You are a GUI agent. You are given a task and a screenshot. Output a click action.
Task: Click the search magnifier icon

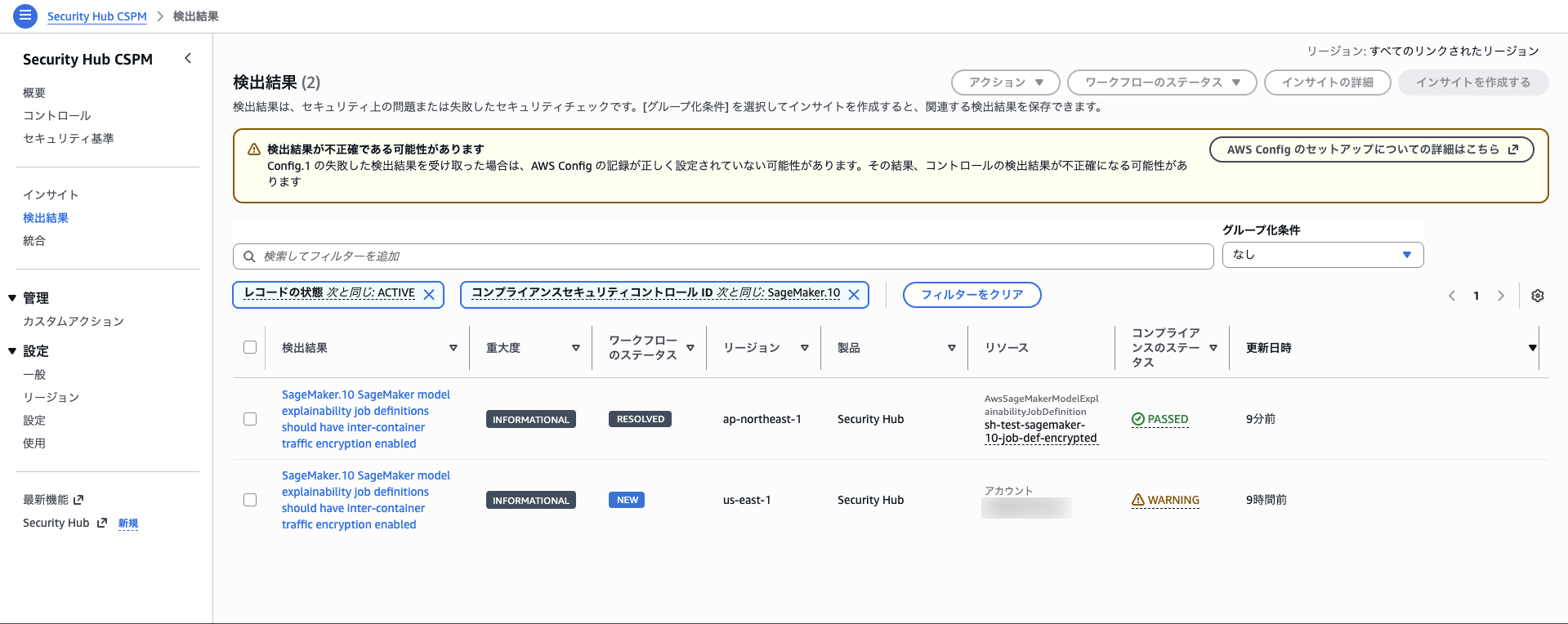(x=249, y=256)
